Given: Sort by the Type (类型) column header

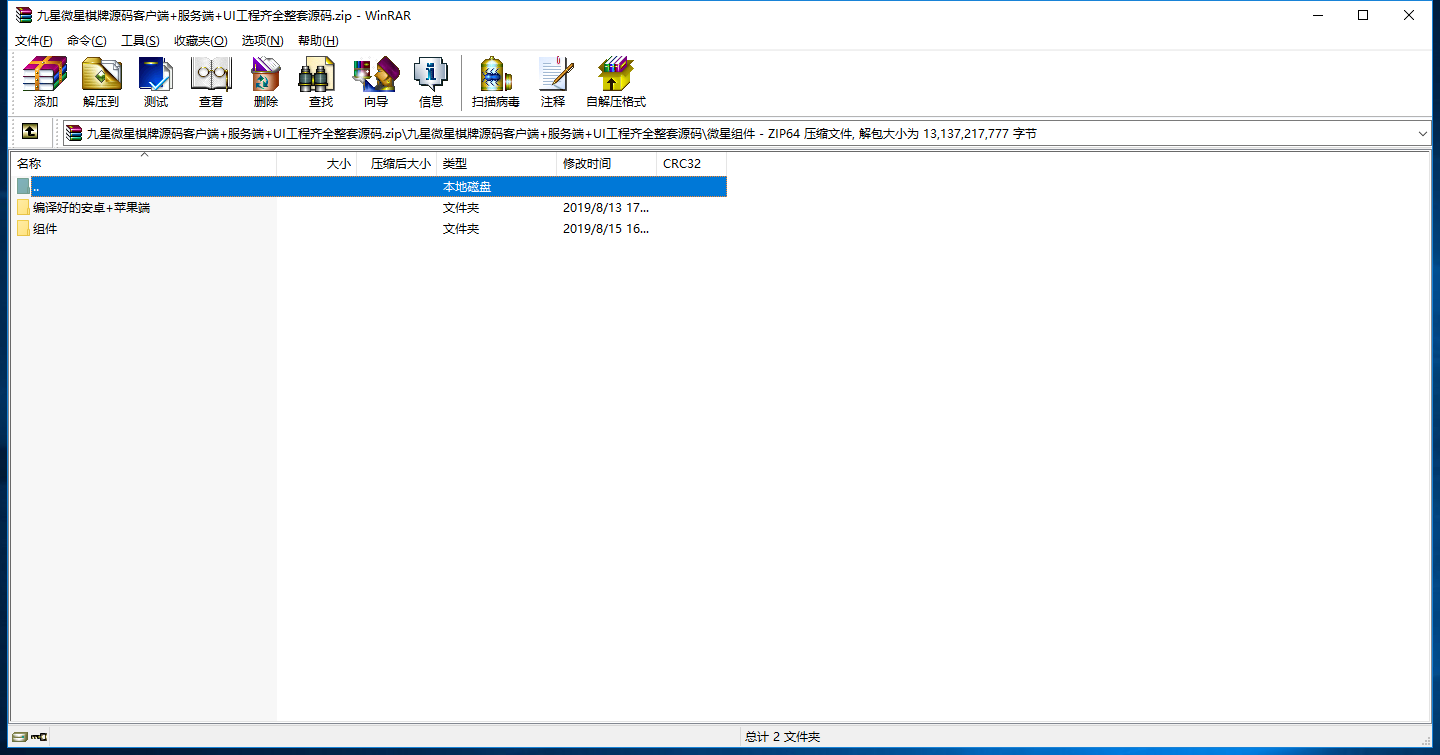Looking at the screenshot, I should (x=497, y=164).
